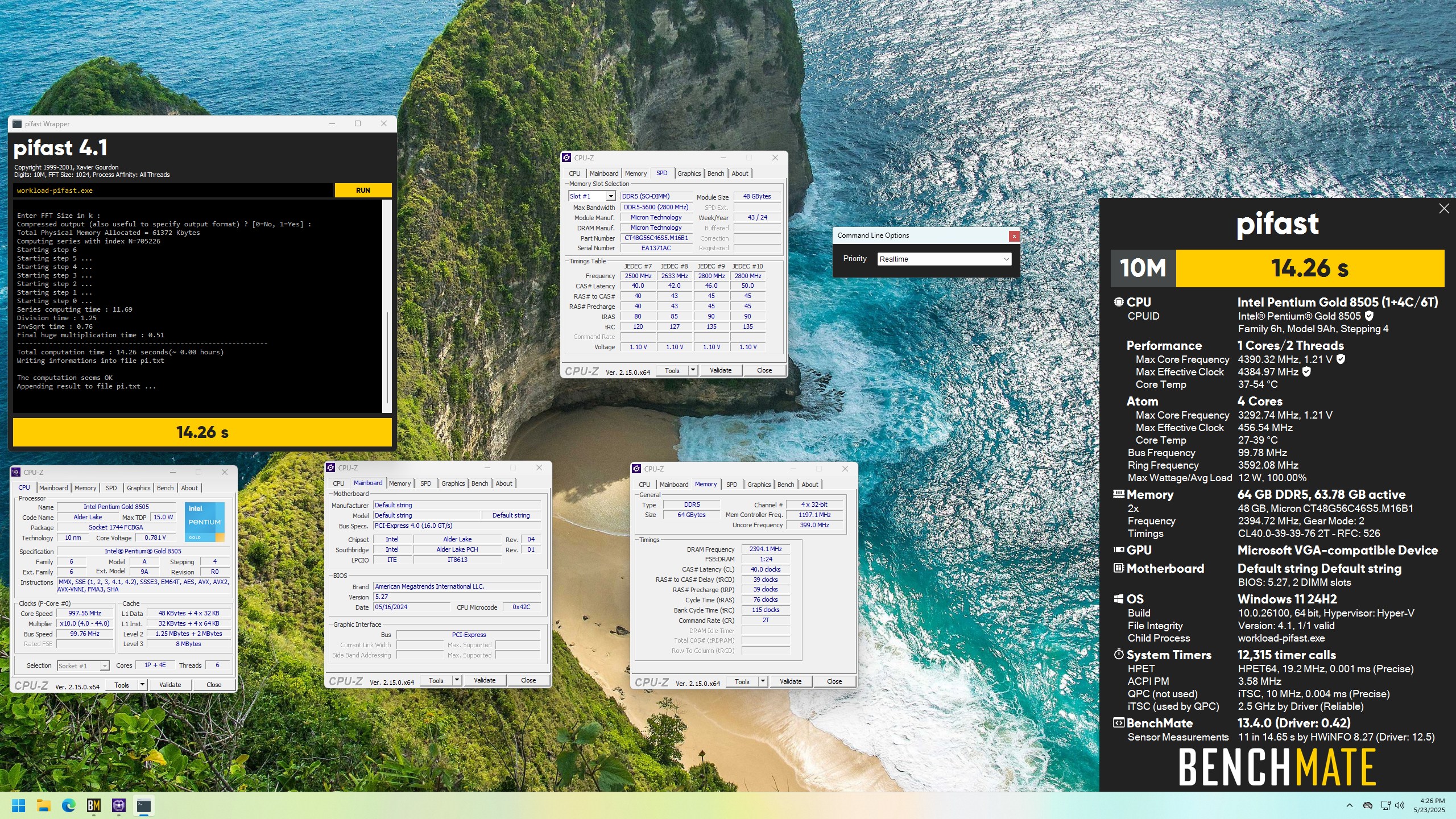Click System Timers clock icon in BenchMate

pos(1119,655)
